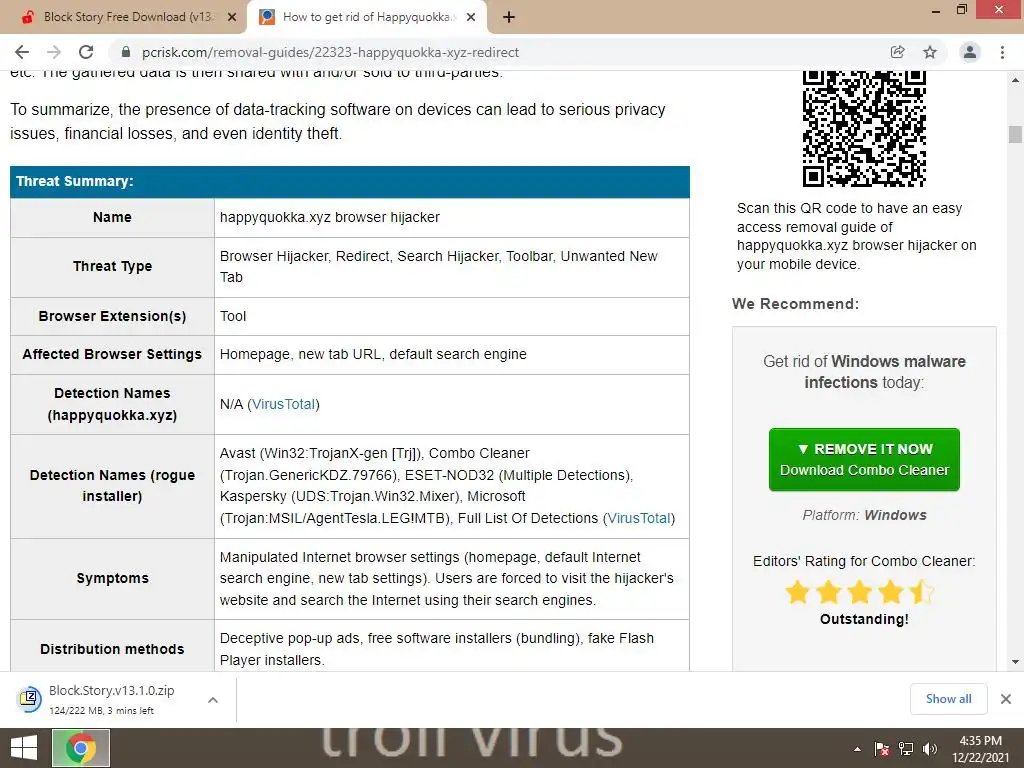Screen dimensions: 1024x768
Task: Reload the pcrisk page
Action: click(86, 52)
